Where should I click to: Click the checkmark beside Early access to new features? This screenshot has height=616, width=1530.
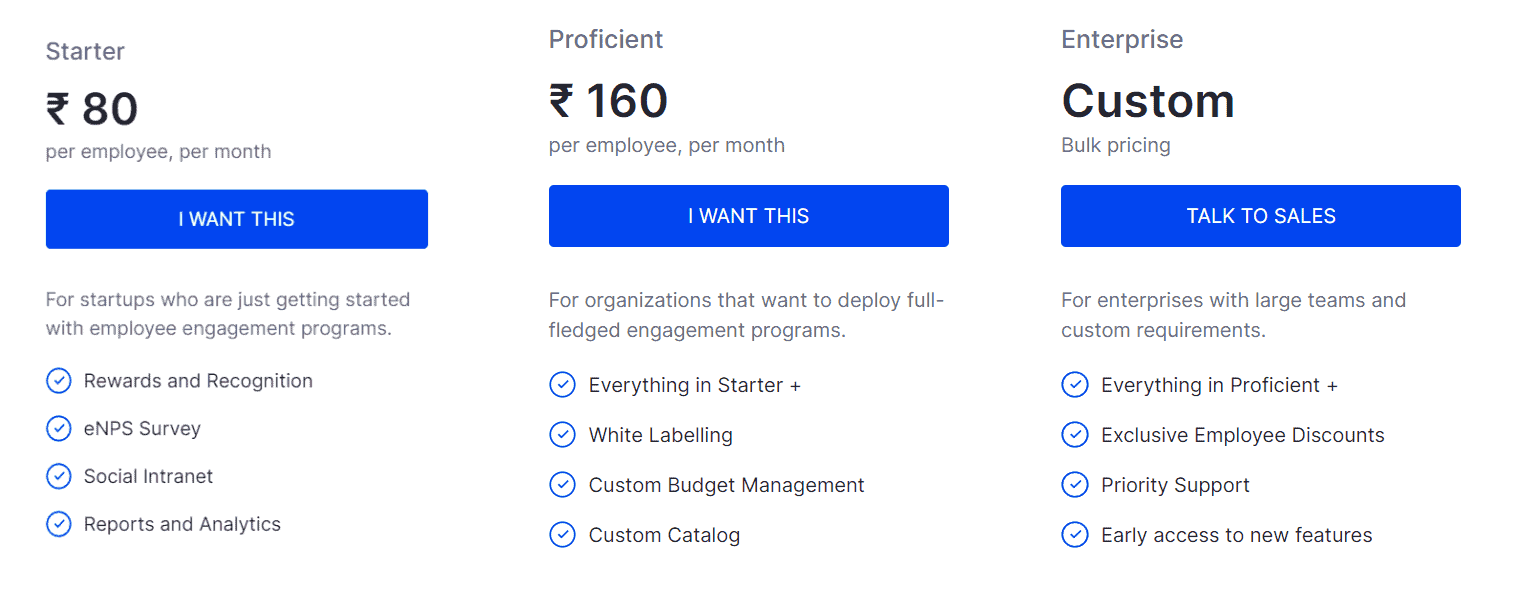[1075, 534]
